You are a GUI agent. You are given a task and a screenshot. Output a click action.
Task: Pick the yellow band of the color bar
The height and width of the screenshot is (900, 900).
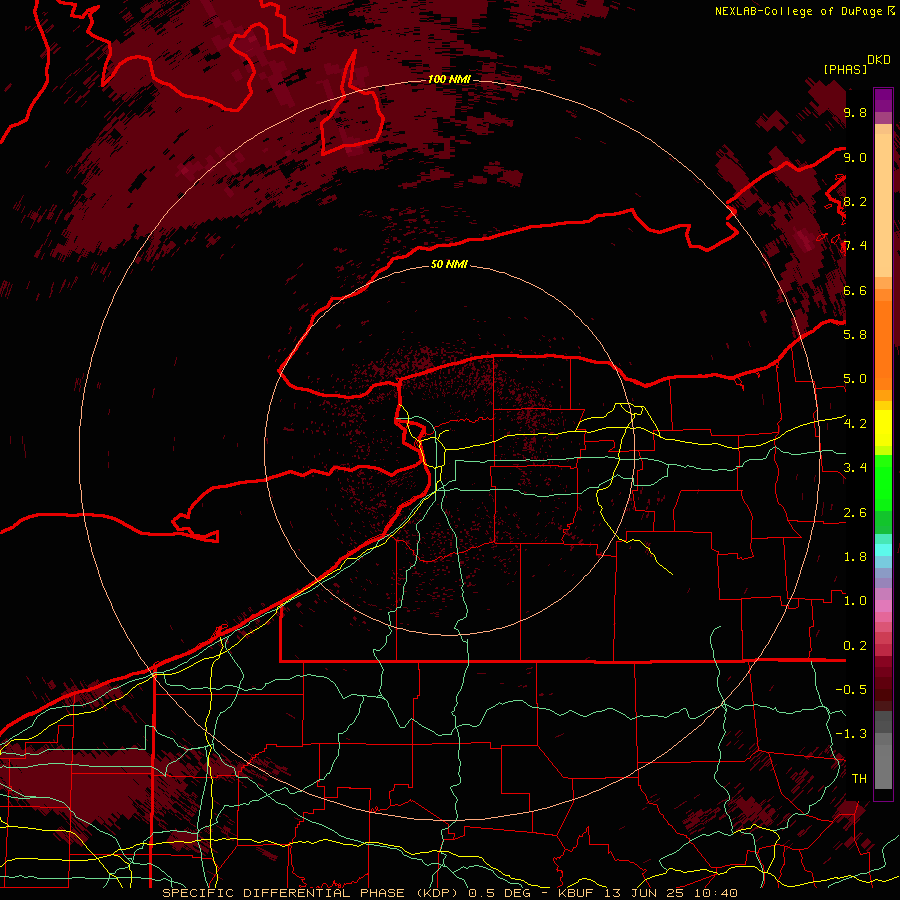pyautogui.click(x=883, y=428)
